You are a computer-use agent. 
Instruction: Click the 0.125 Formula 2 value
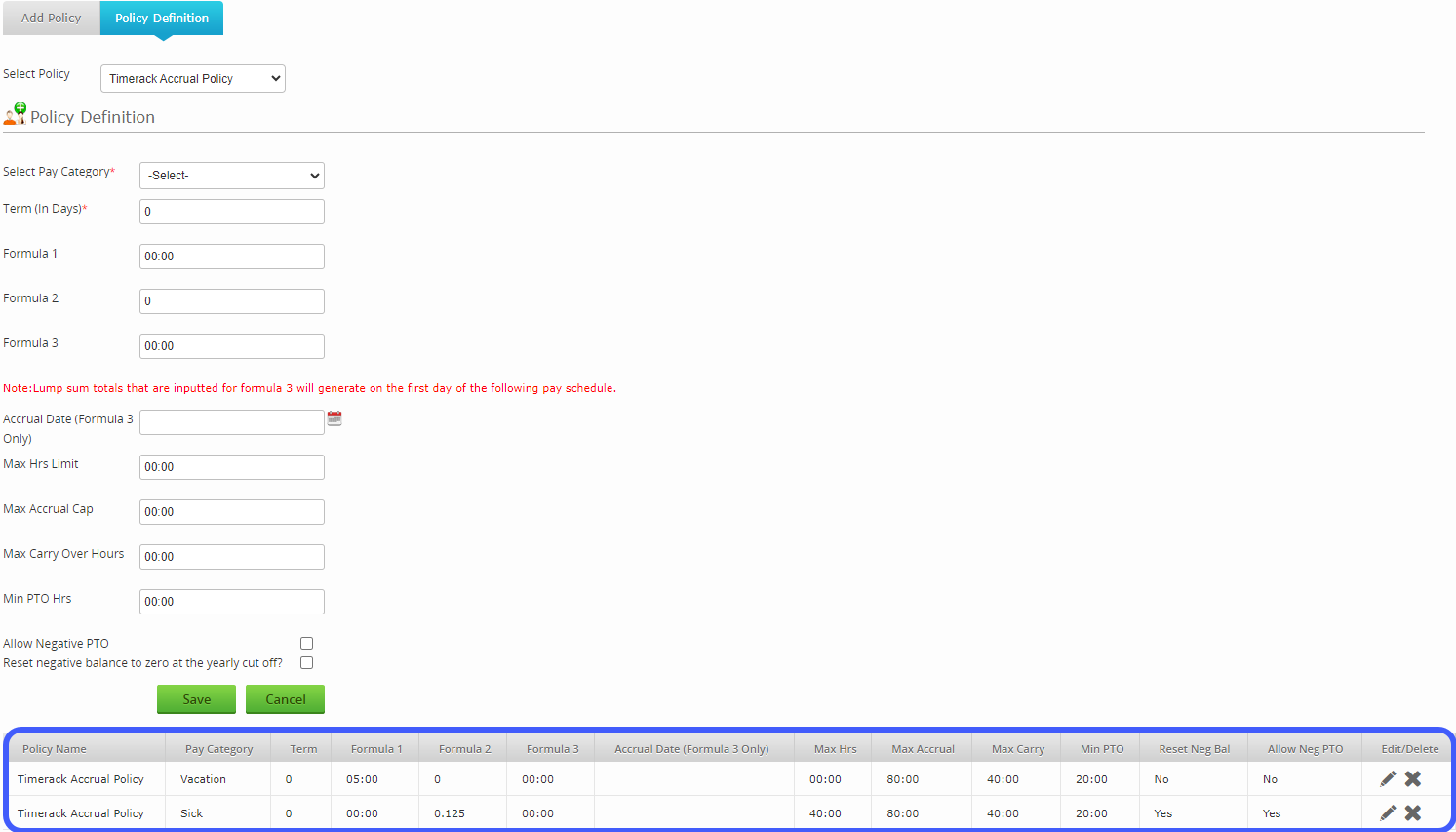[450, 813]
